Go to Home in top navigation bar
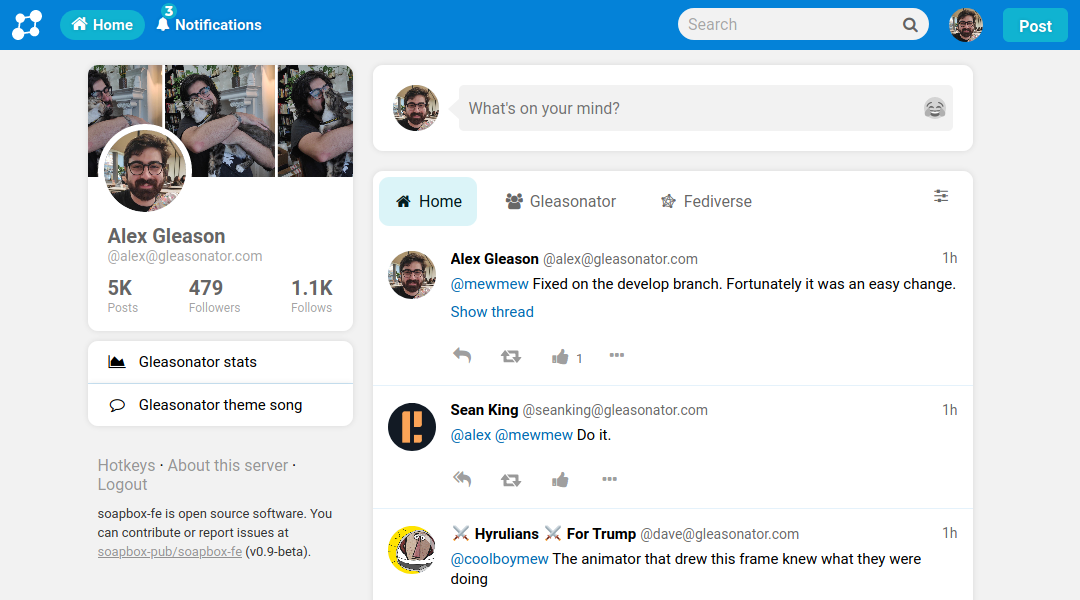This screenshot has height=600, width=1080. 102,25
